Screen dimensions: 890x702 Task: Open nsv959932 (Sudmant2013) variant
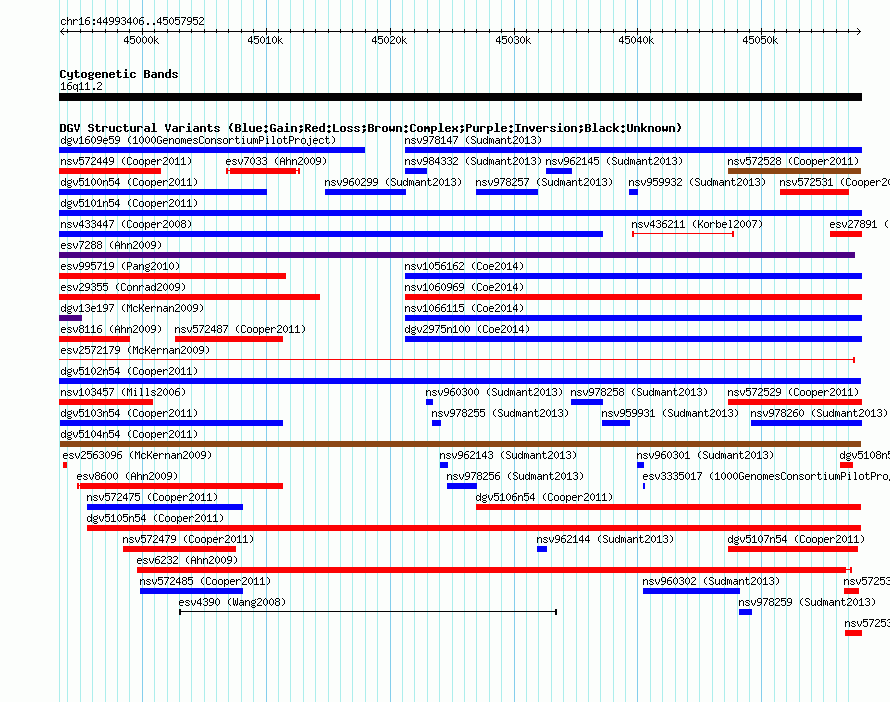tap(697, 182)
